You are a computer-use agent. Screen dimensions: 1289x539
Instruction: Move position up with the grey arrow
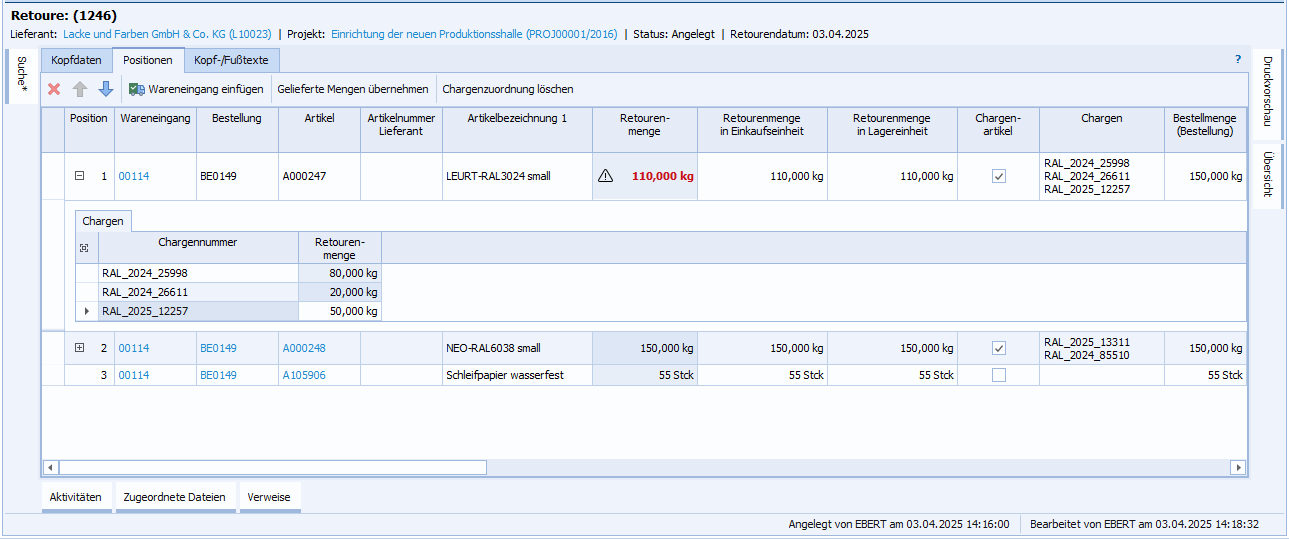80,89
